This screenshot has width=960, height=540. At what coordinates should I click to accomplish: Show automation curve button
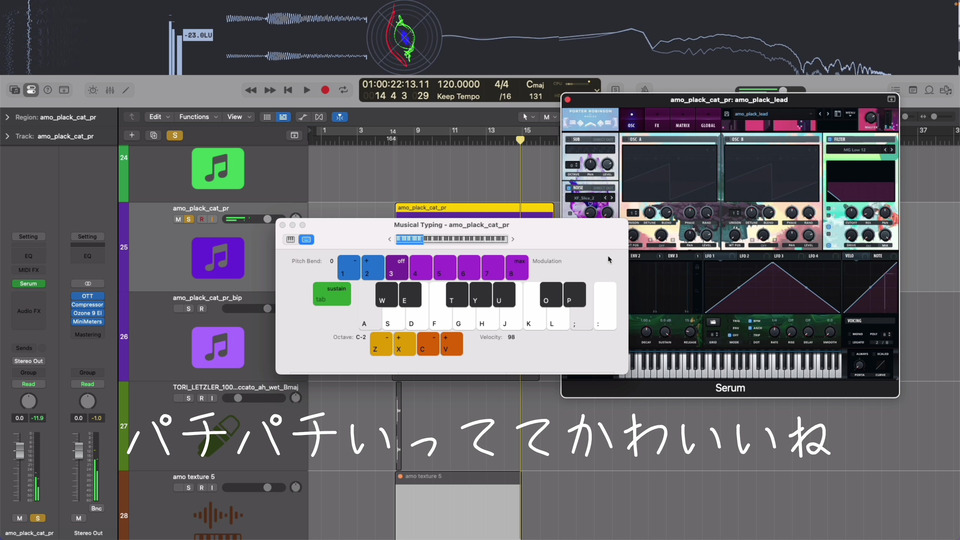pos(302,117)
